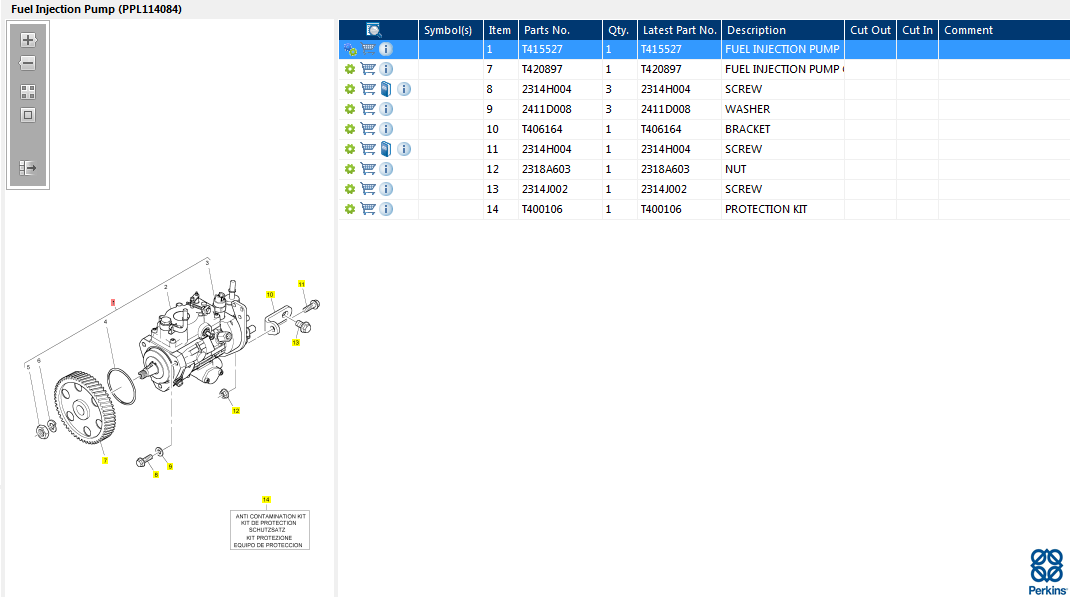Click the Comment column header
This screenshot has height=597, width=1070.
coord(968,30)
